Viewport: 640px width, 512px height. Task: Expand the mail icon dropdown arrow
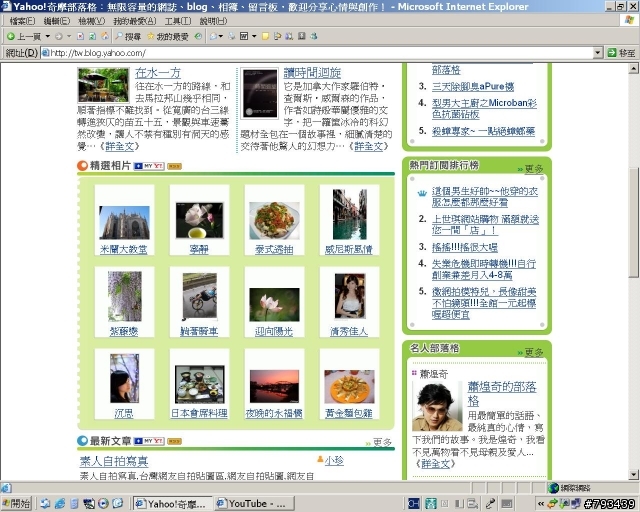point(221,36)
